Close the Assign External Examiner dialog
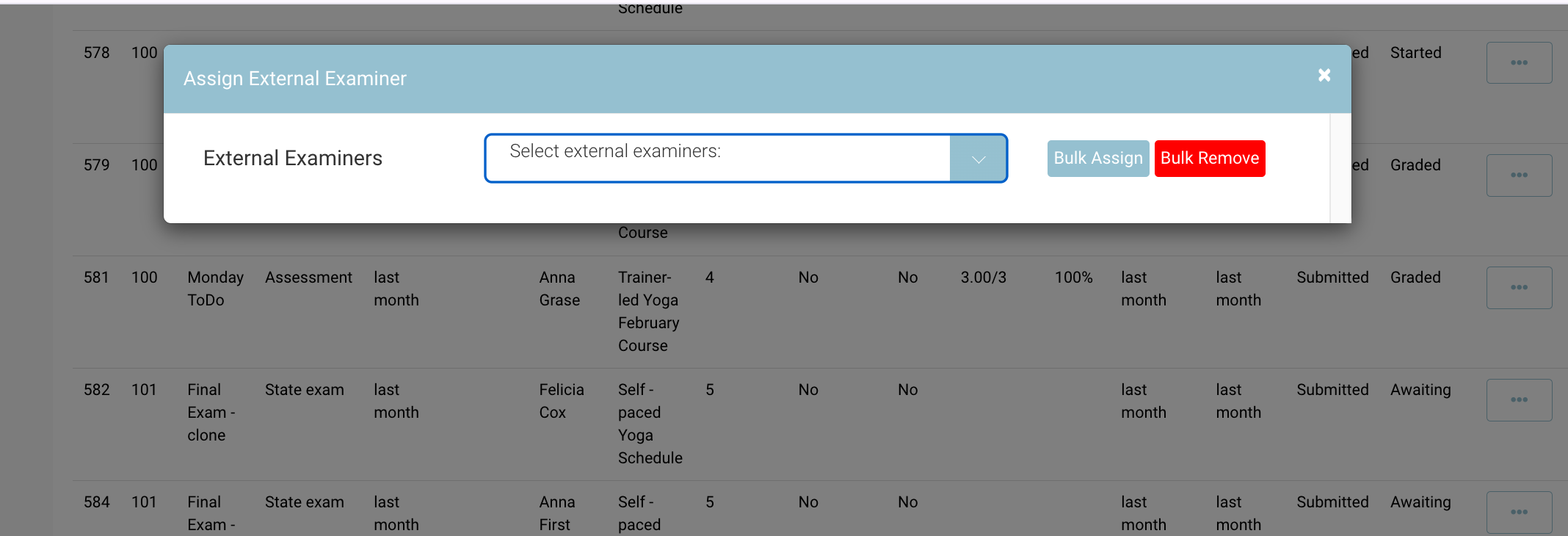 pyautogui.click(x=1324, y=76)
